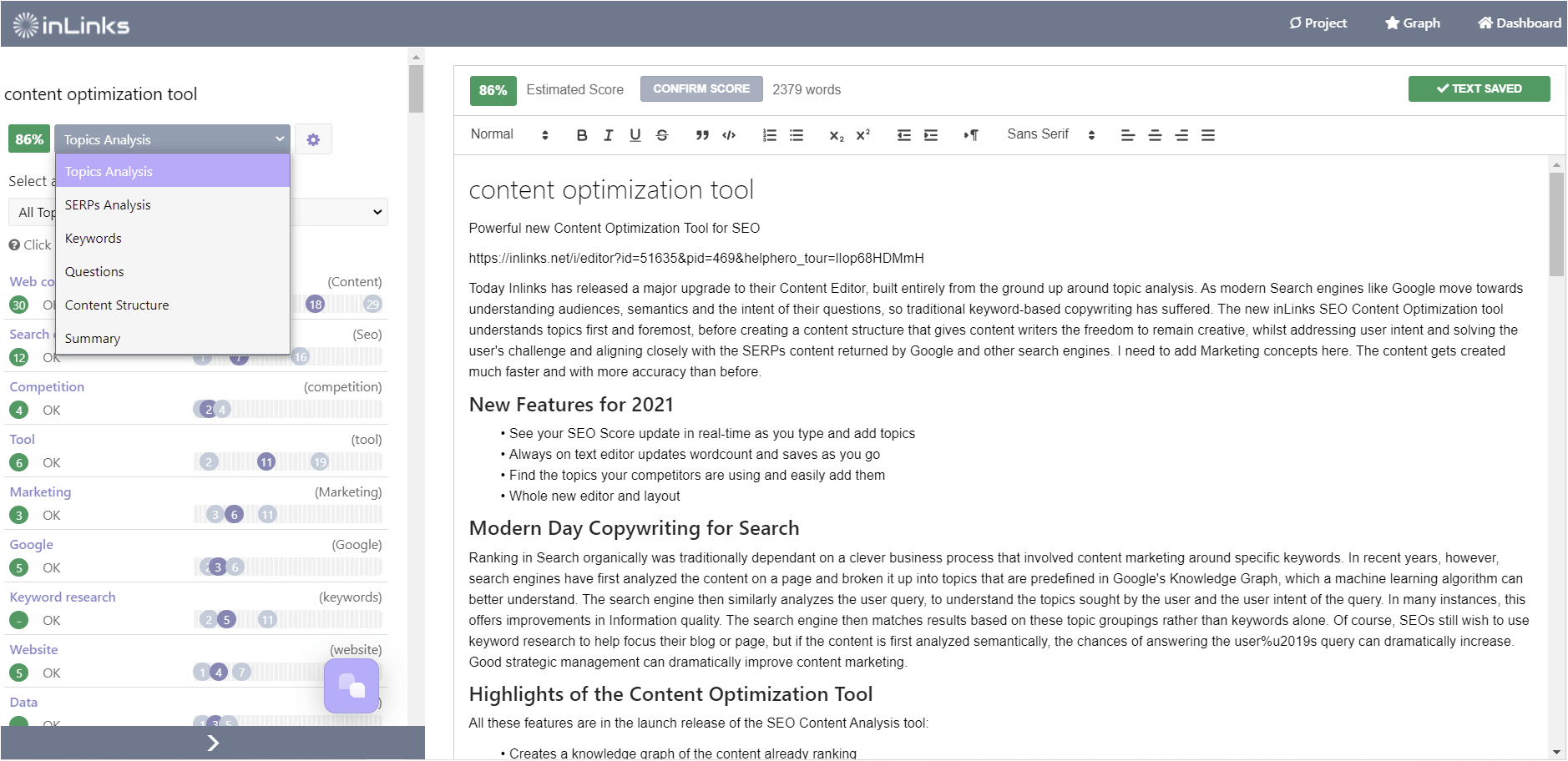The height and width of the screenshot is (761, 1568).
Task: Toggle right-to-left text direction
Action: click(971, 135)
